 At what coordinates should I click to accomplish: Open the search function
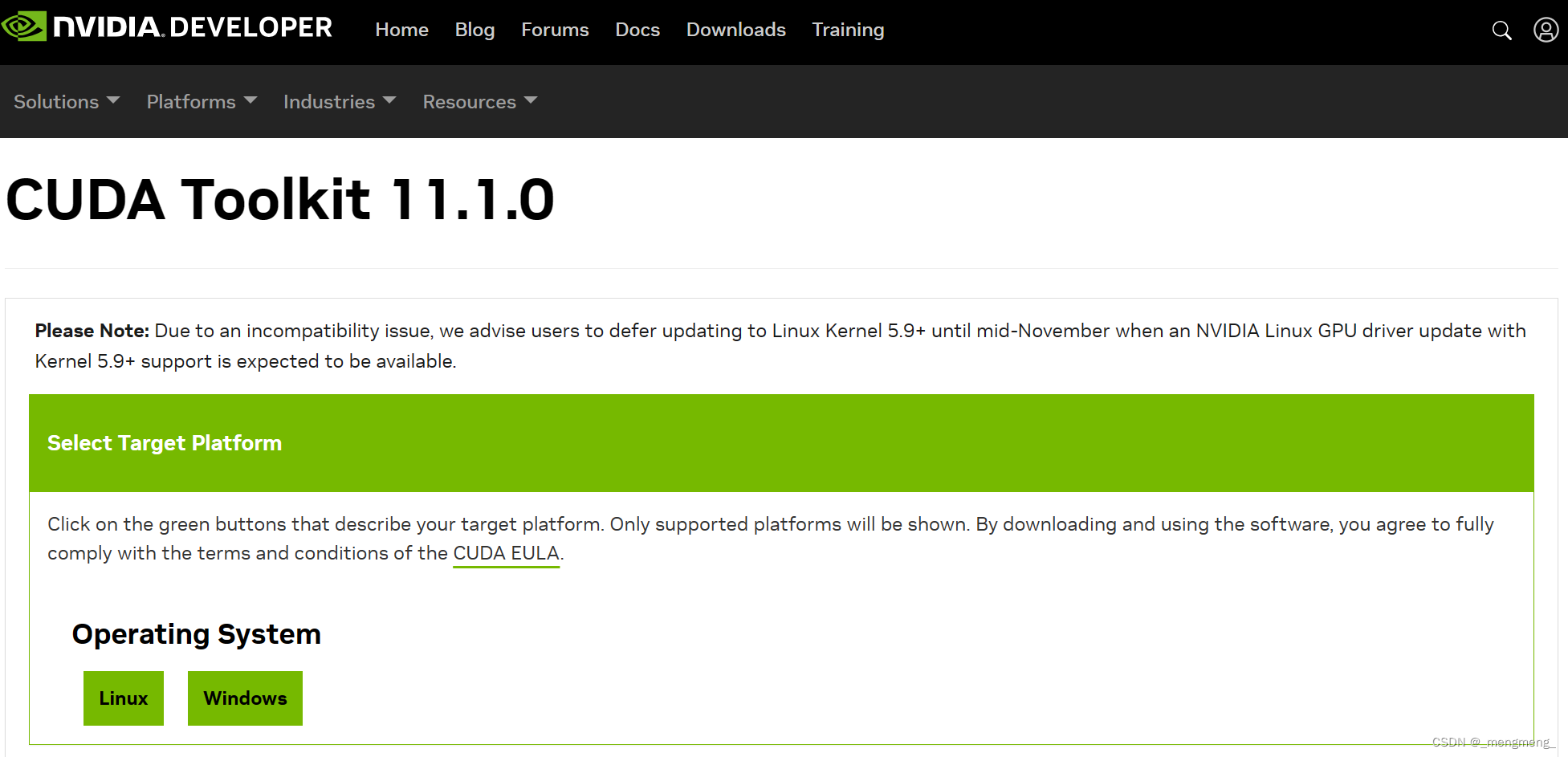click(1501, 30)
